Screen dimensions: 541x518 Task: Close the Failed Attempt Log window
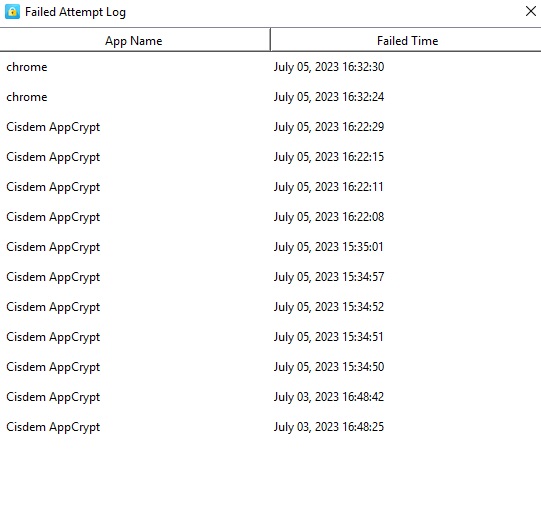pos(531,11)
